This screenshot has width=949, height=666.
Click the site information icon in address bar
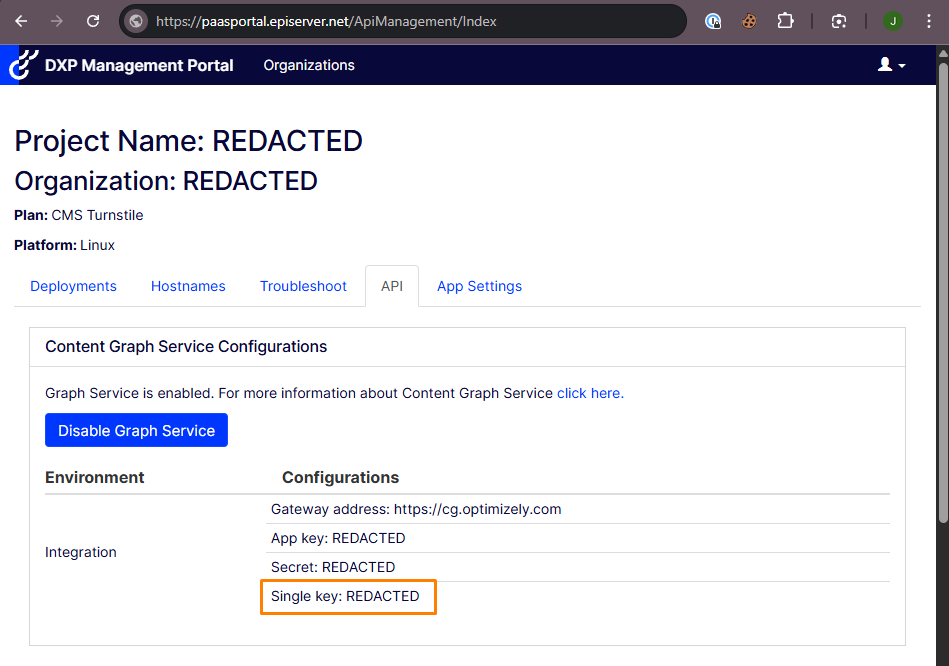(x=137, y=21)
